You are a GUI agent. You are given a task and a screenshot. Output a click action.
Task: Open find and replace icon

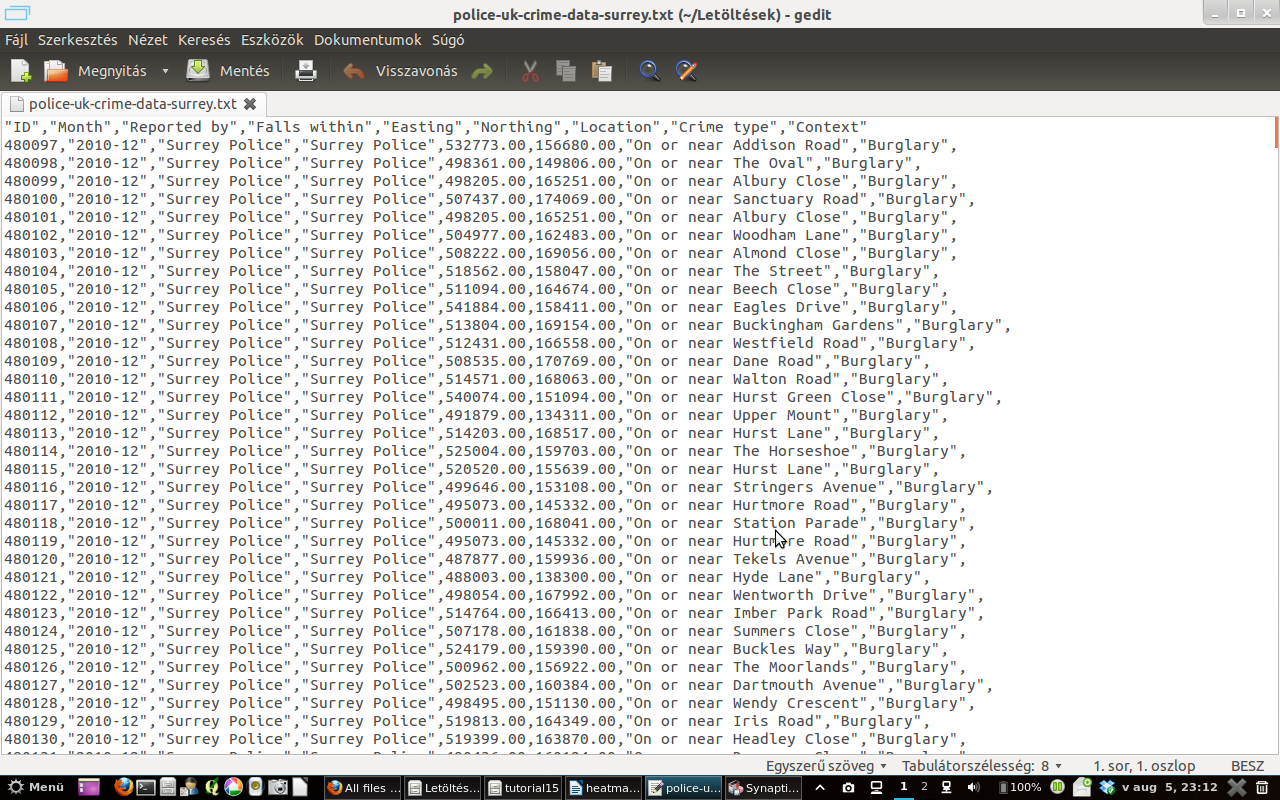click(686, 71)
